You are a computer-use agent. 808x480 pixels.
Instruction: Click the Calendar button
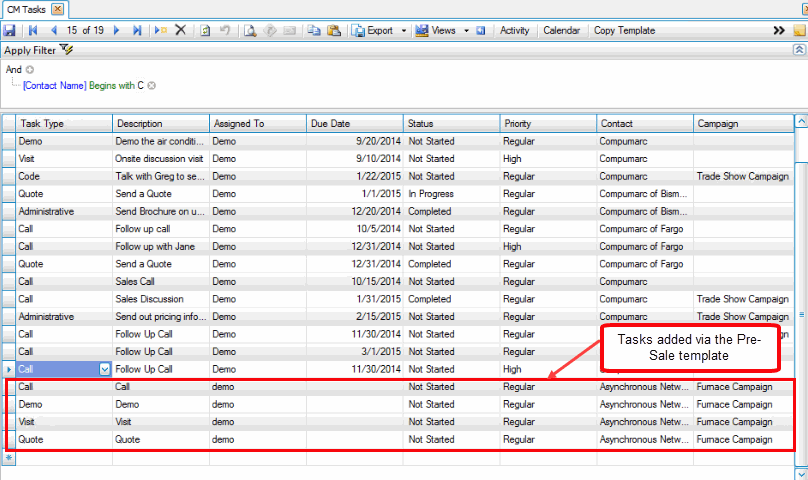tap(561, 30)
